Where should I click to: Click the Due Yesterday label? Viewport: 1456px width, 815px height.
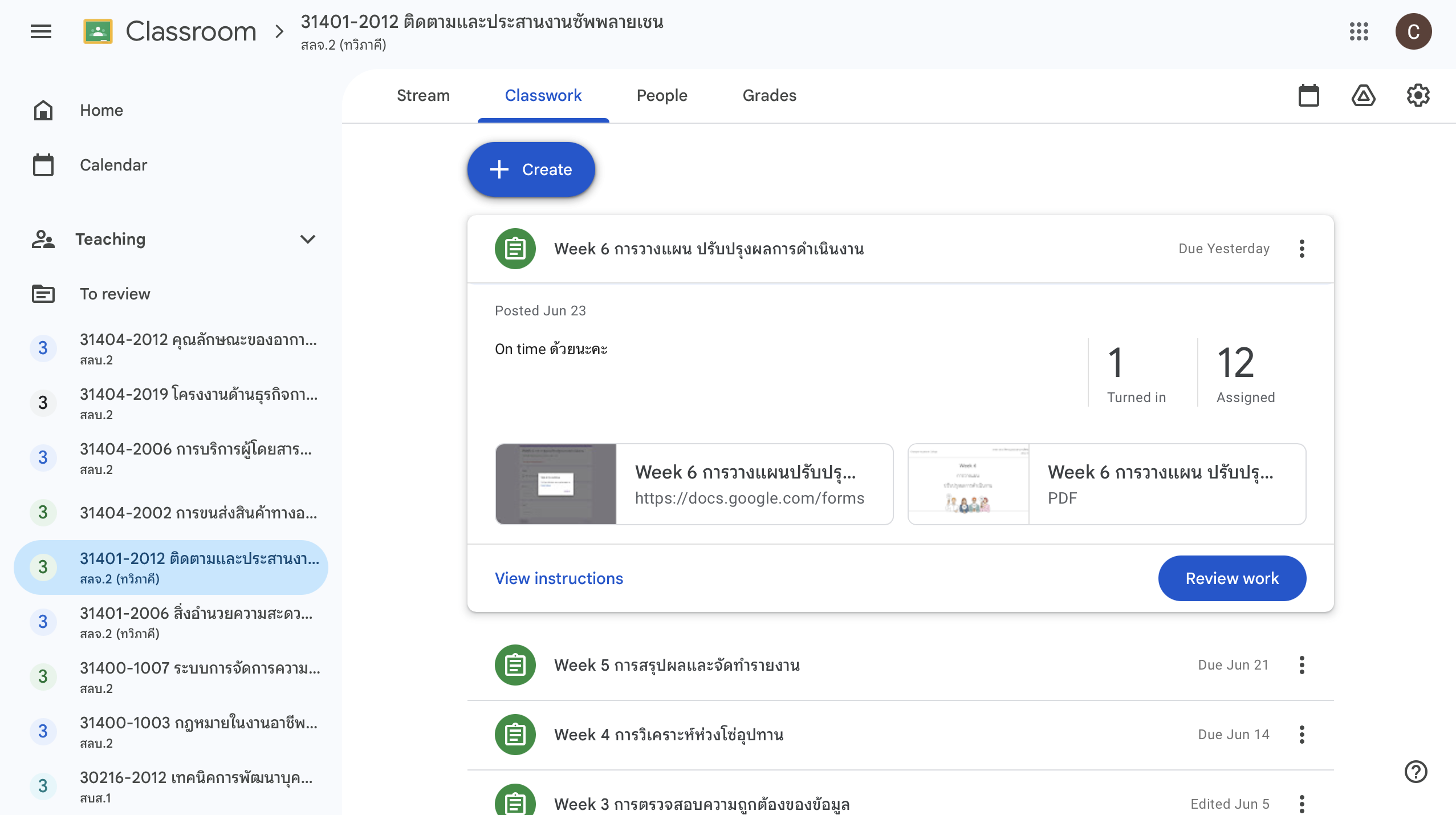point(1224,249)
